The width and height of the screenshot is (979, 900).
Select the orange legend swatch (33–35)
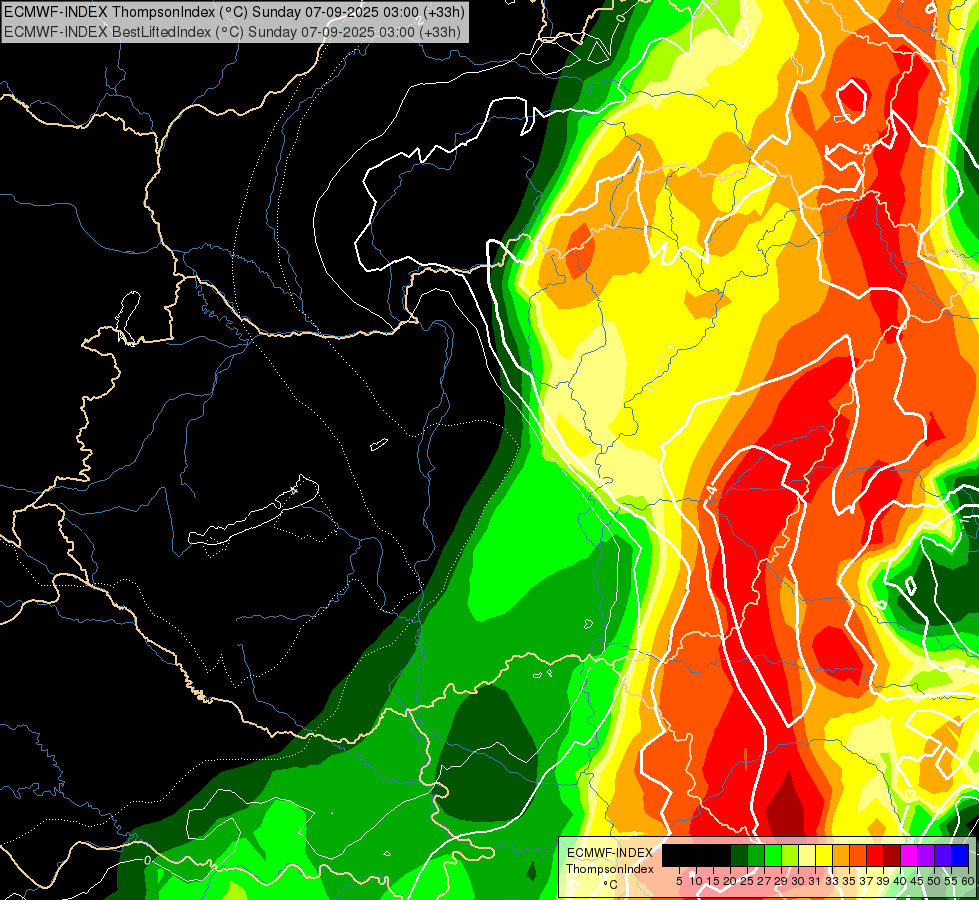(841, 856)
